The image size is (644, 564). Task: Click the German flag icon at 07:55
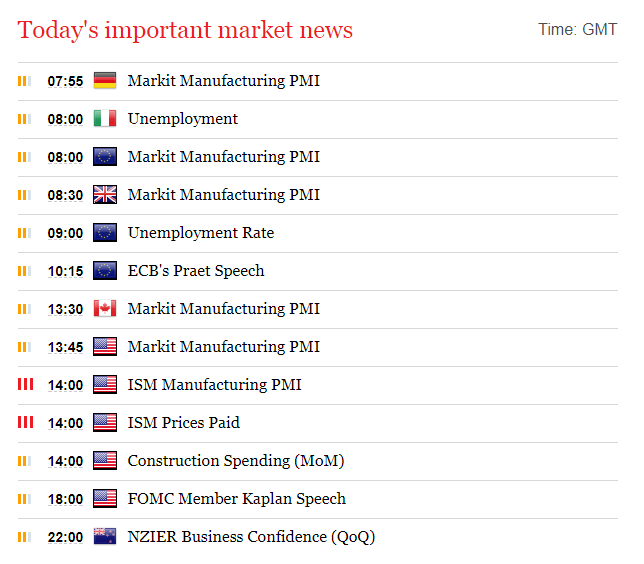[105, 81]
